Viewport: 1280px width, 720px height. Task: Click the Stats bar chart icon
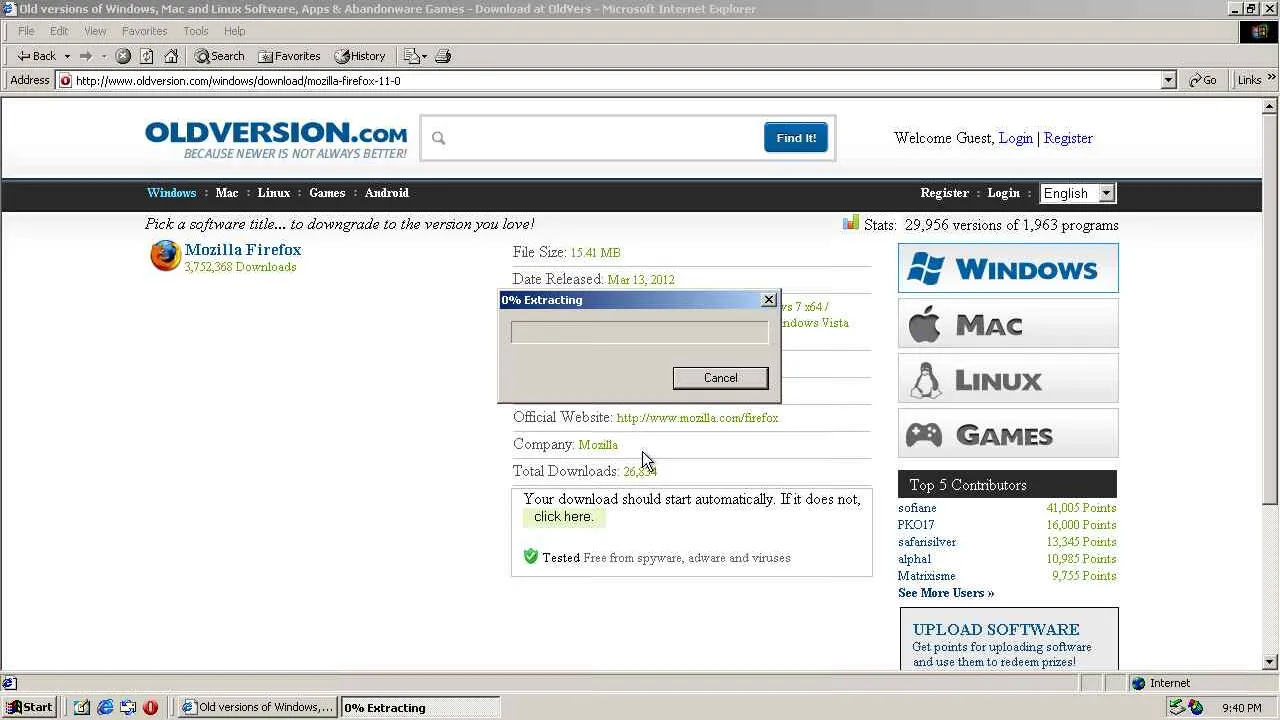click(x=851, y=223)
